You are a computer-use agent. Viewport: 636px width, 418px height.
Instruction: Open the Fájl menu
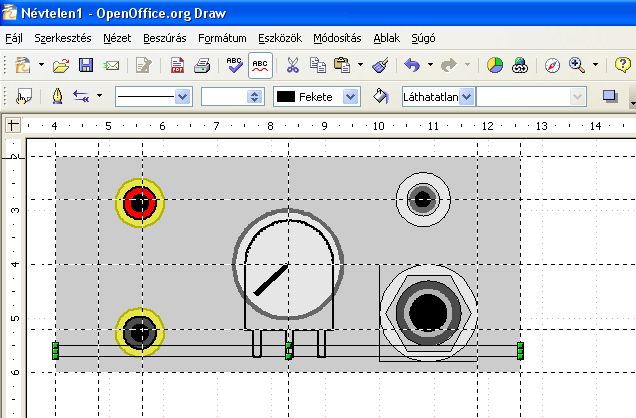[14, 38]
